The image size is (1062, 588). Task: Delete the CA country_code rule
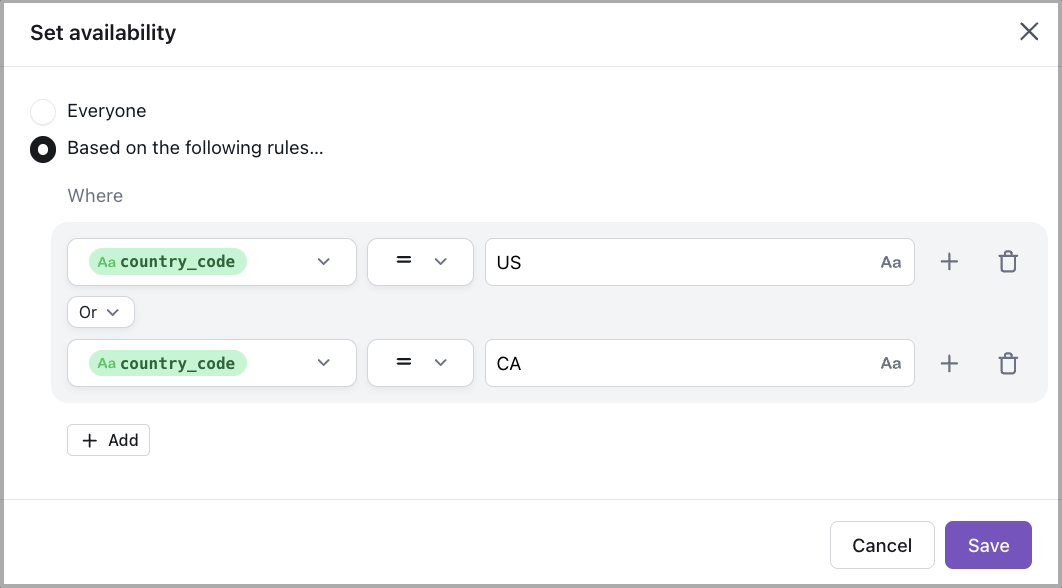click(1008, 364)
